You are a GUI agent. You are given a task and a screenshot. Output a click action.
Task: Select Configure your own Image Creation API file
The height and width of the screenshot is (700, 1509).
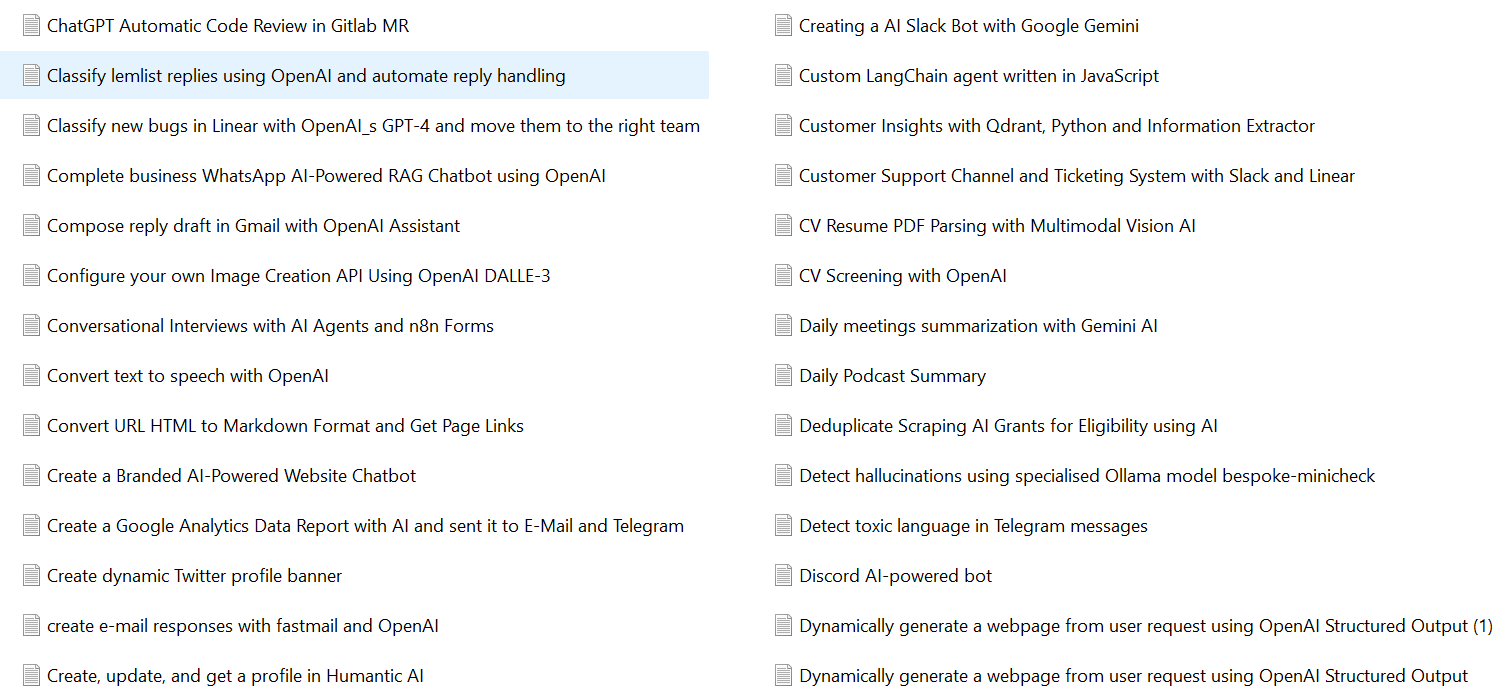tap(298, 276)
